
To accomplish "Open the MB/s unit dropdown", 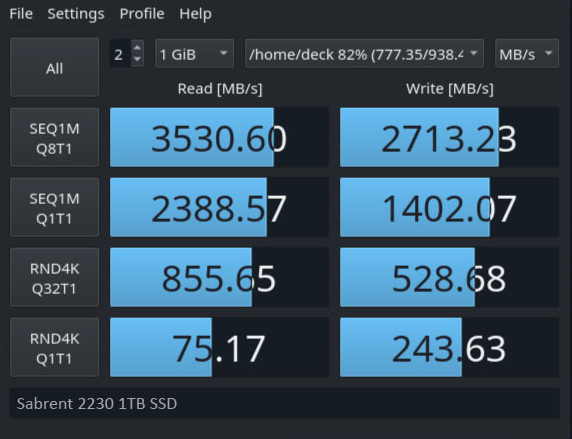I will click(527, 54).
